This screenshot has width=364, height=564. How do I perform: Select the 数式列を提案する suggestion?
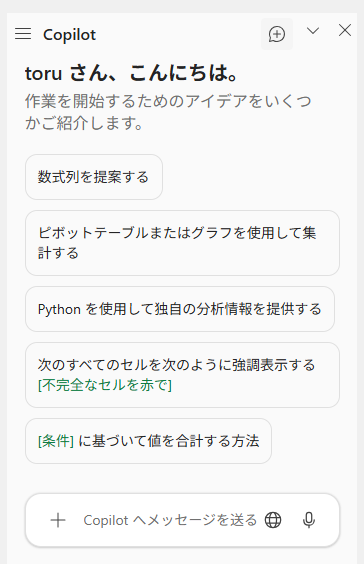pyautogui.click(x=94, y=177)
